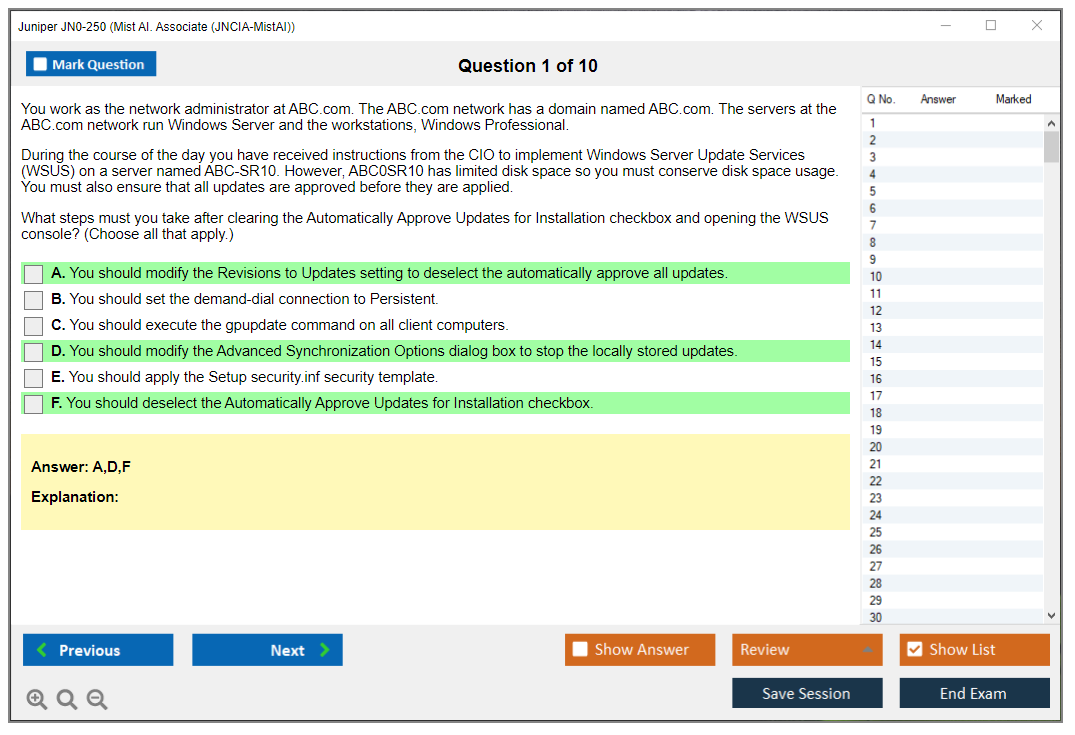Image resolution: width=1075 pixels, height=735 pixels.
Task: Tick the checkbox for answer A
Action: click(x=34, y=274)
